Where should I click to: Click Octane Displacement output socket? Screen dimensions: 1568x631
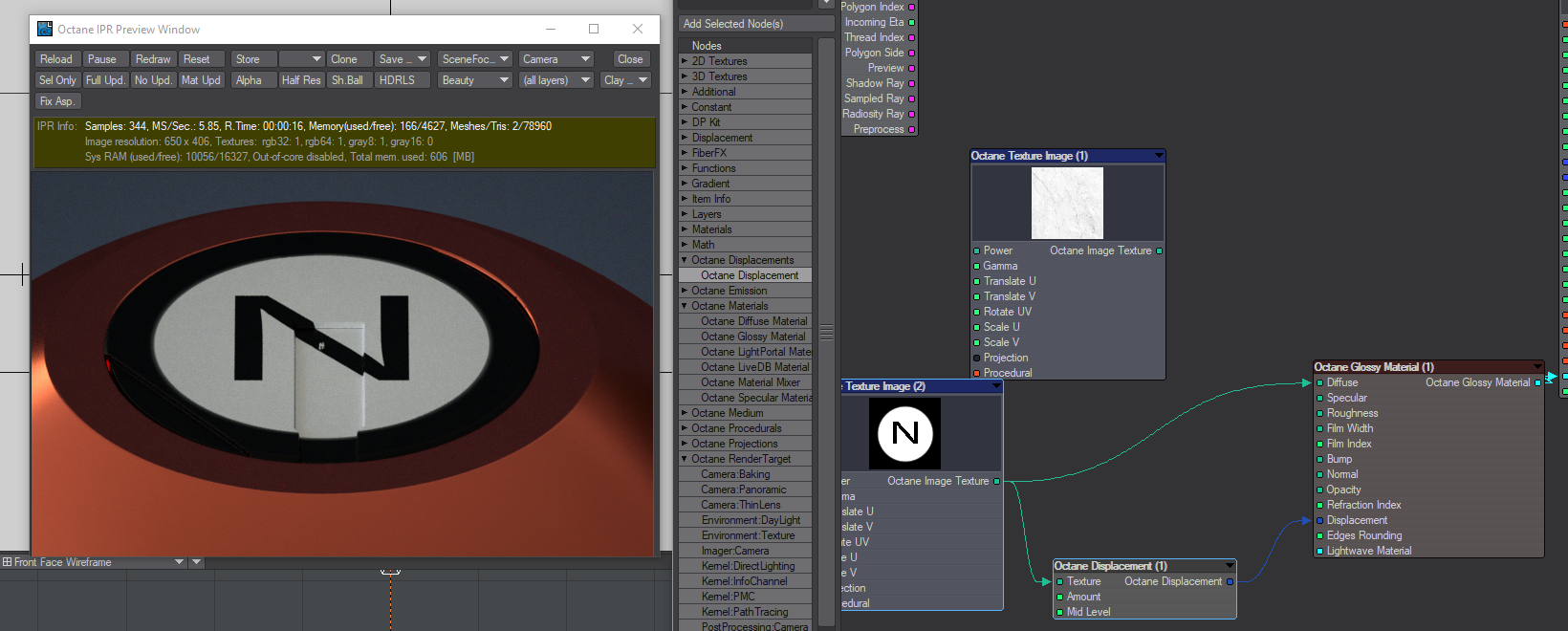point(1230,581)
